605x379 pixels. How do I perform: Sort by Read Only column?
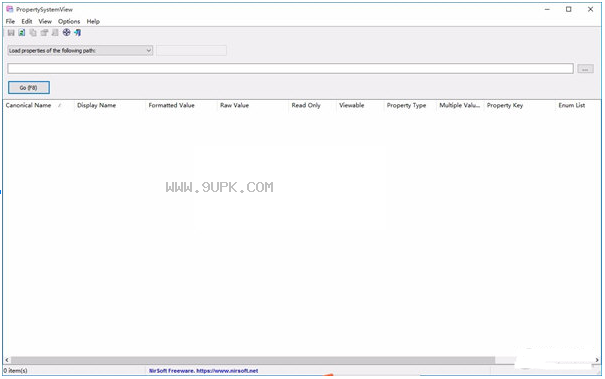[x=312, y=105]
